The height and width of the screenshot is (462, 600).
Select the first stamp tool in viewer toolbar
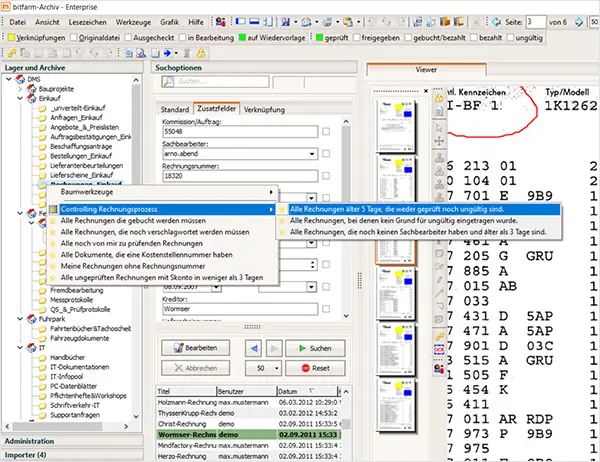point(439,157)
